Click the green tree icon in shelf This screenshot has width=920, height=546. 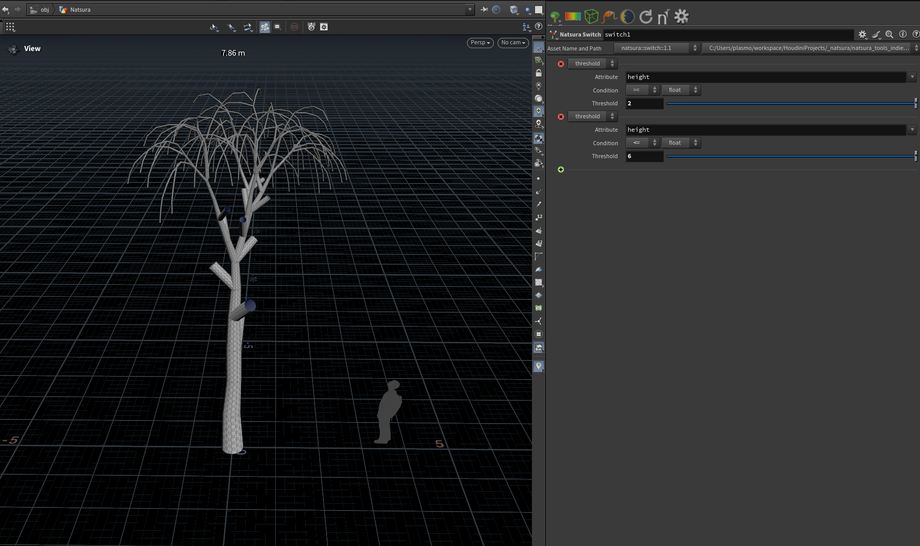tap(556, 17)
